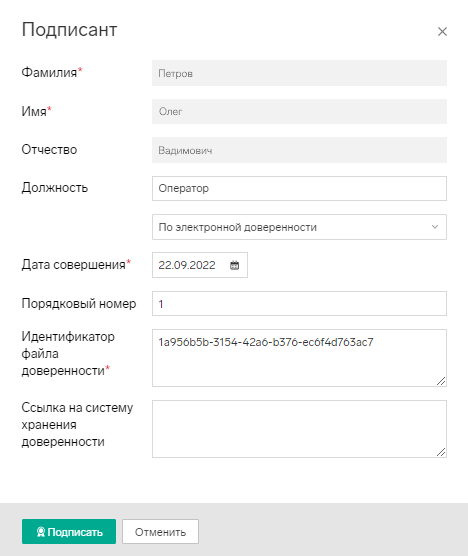The width and height of the screenshot is (468, 556).
Task: Click the Должность label text
Action: tap(55, 188)
